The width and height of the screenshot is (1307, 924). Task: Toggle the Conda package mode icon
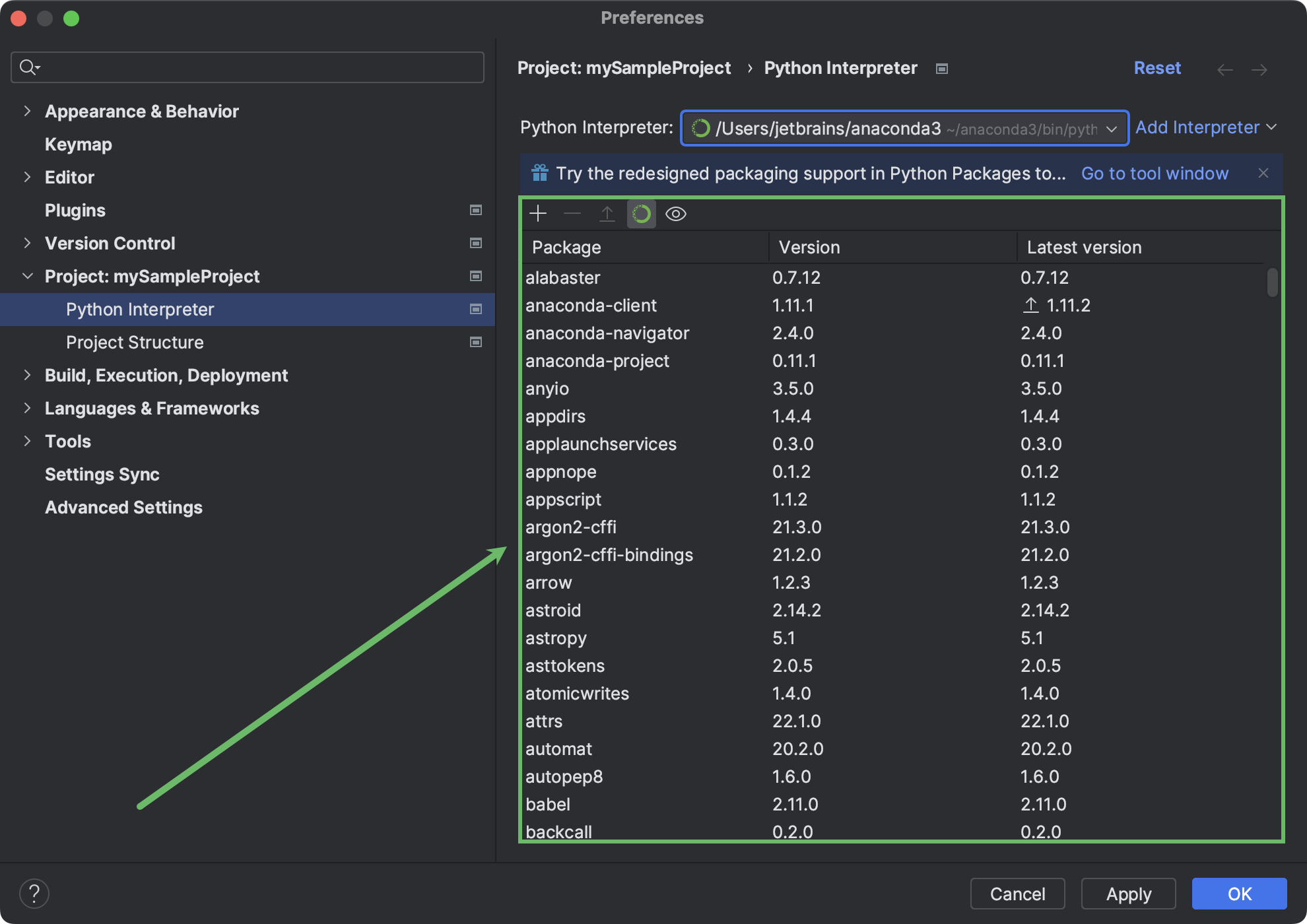coord(641,213)
